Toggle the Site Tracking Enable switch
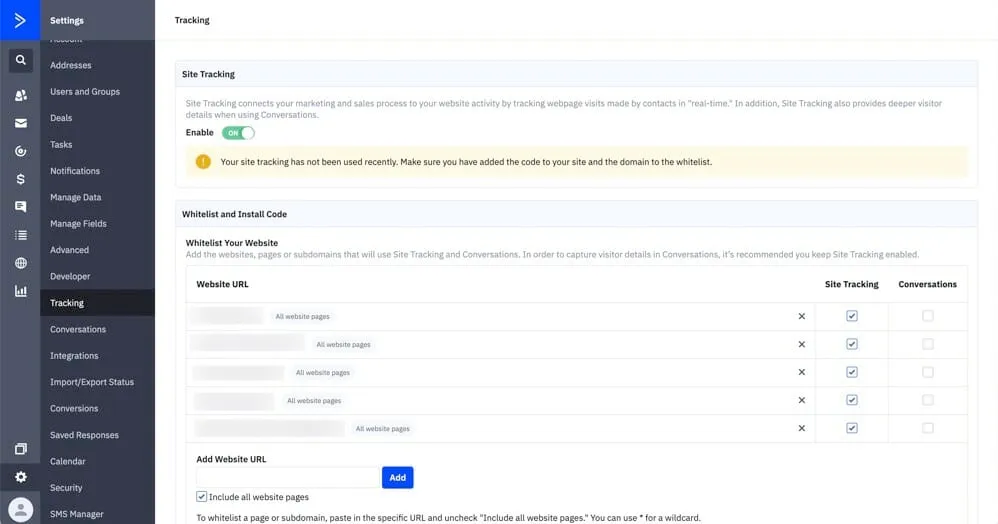The height and width of the screenshot is (524, 998). tap(239, 132)
